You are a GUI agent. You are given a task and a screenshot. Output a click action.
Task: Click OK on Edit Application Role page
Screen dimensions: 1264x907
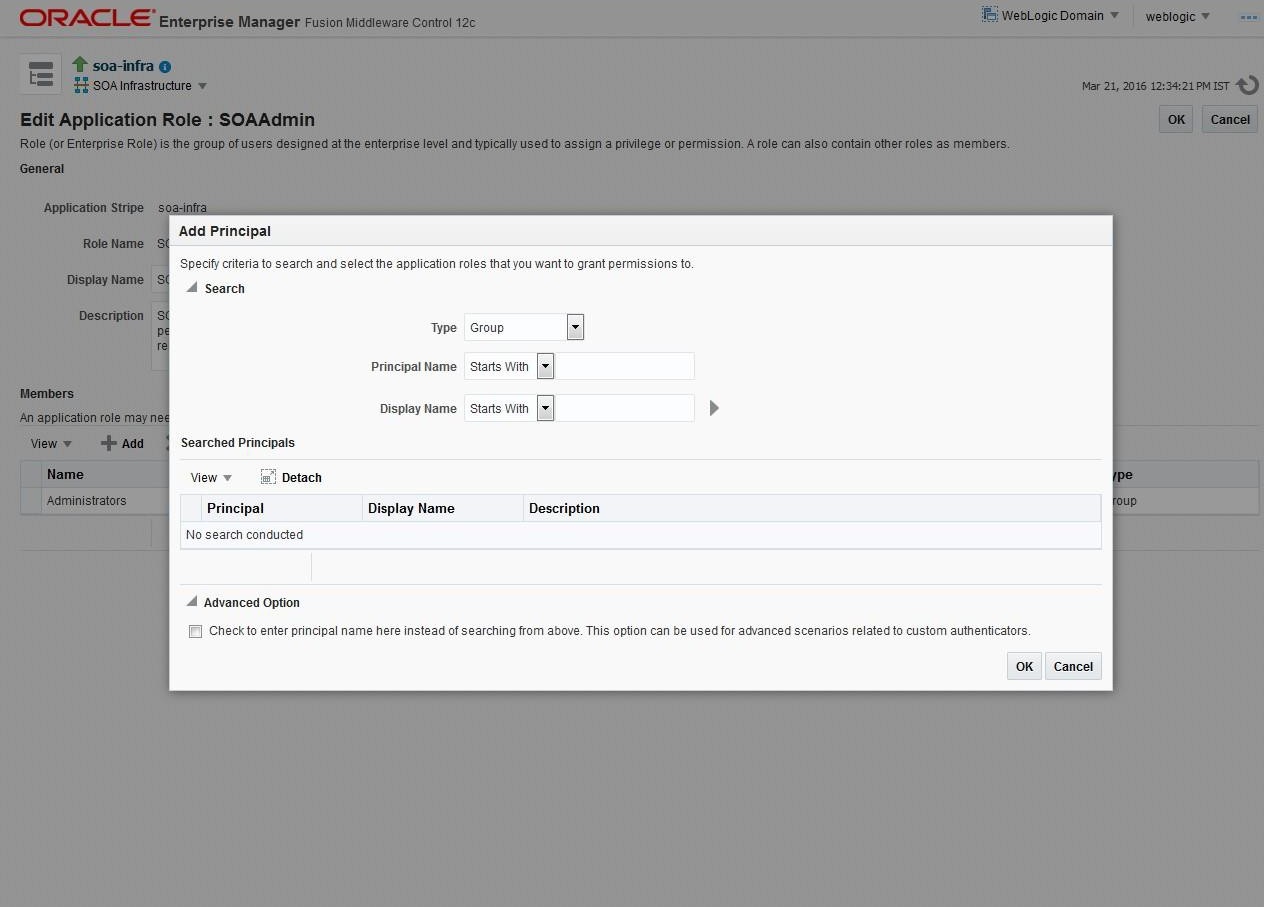point(1176,119)
